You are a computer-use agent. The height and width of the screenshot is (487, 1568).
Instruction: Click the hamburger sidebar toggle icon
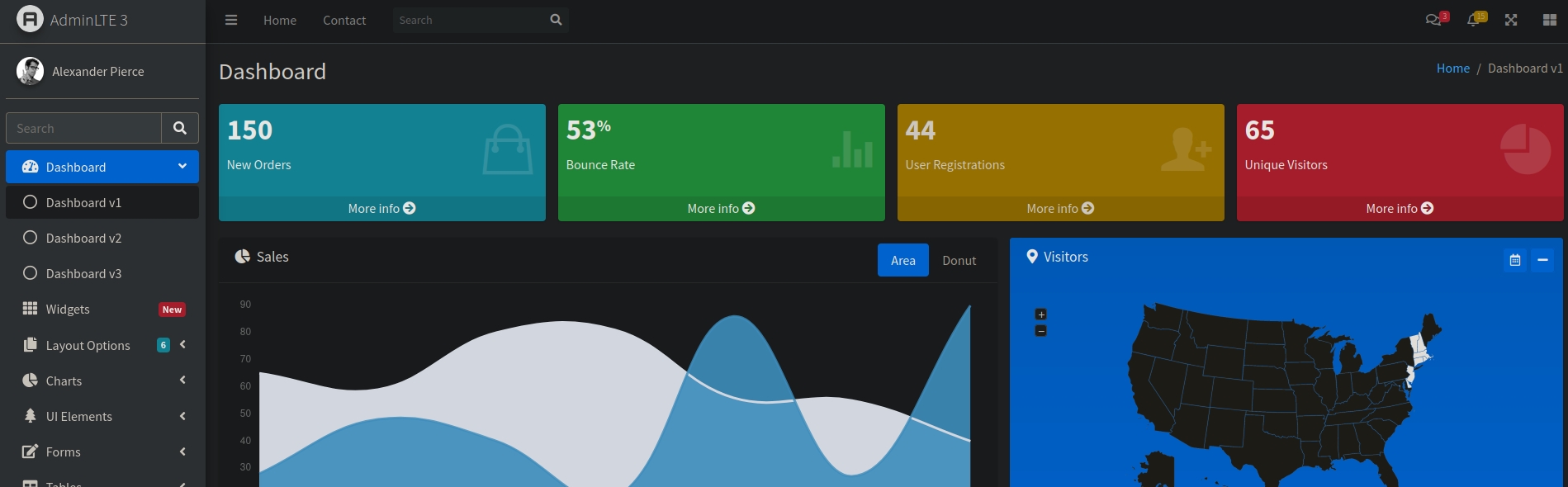(231, 20)
